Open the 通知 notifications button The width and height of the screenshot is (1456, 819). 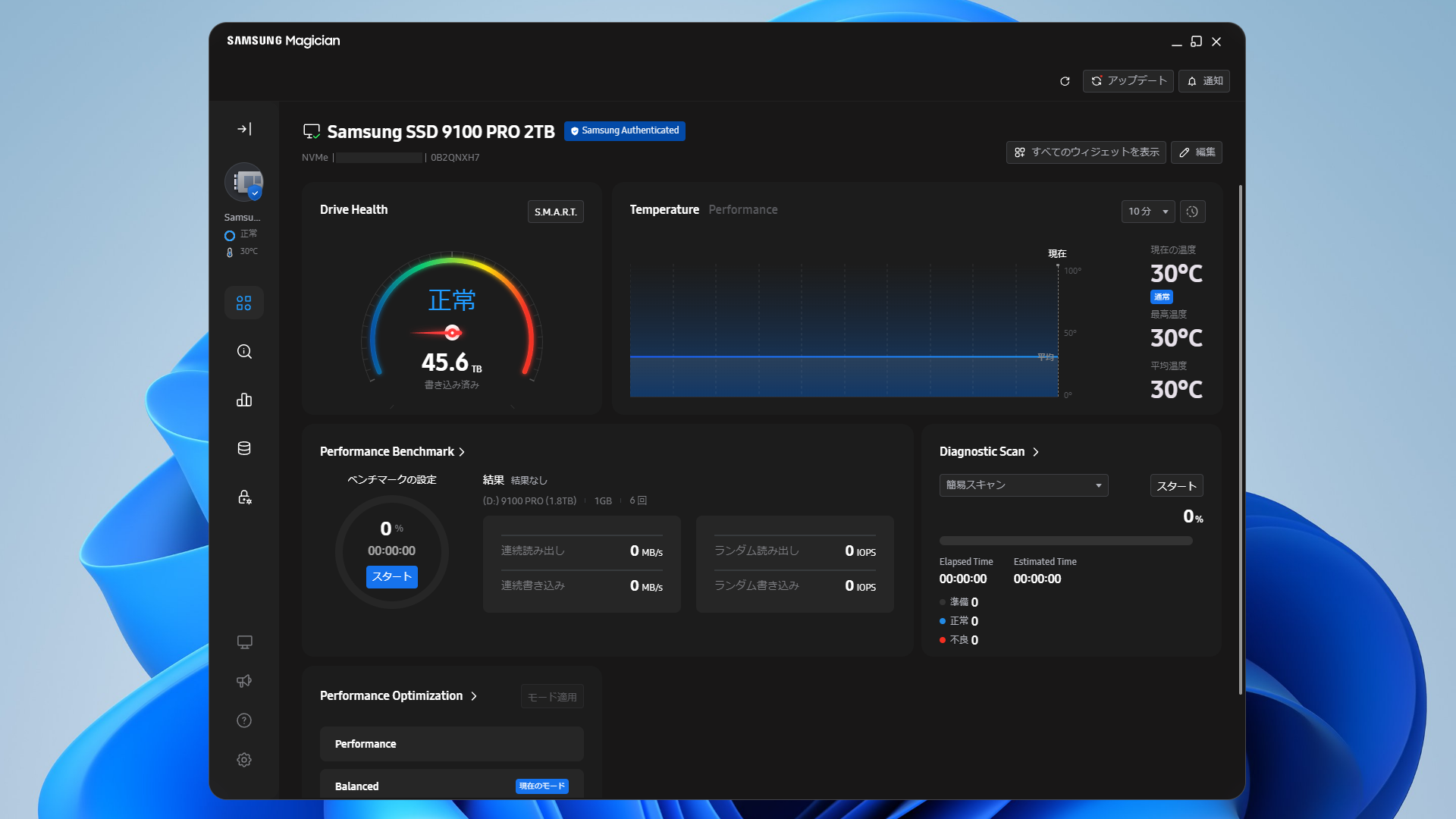tap(1204, 81)
